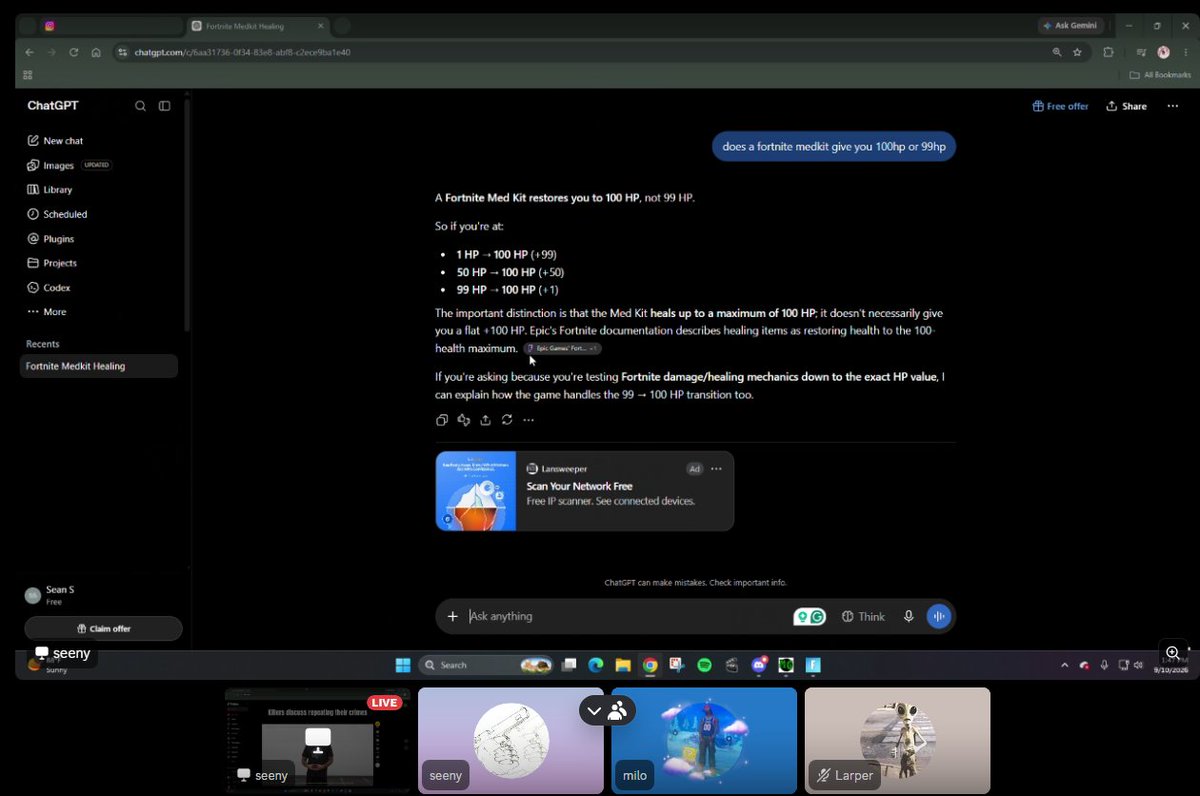The width and height of the screenshot is (1200, 796).
Task: Open the browser extensions puzzle icon
Action: (x=1108, y=52)
